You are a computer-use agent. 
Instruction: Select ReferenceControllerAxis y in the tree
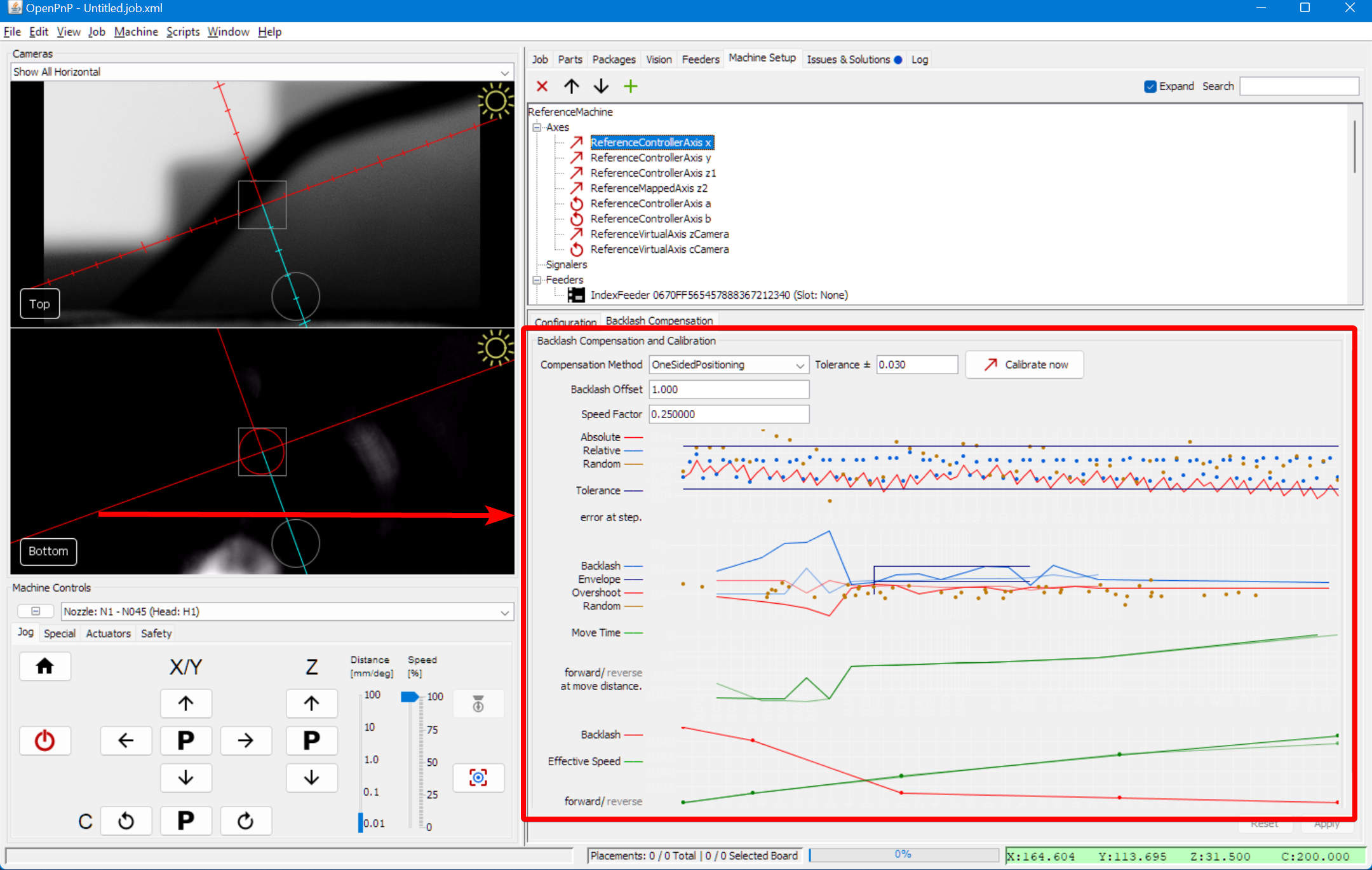650,157
